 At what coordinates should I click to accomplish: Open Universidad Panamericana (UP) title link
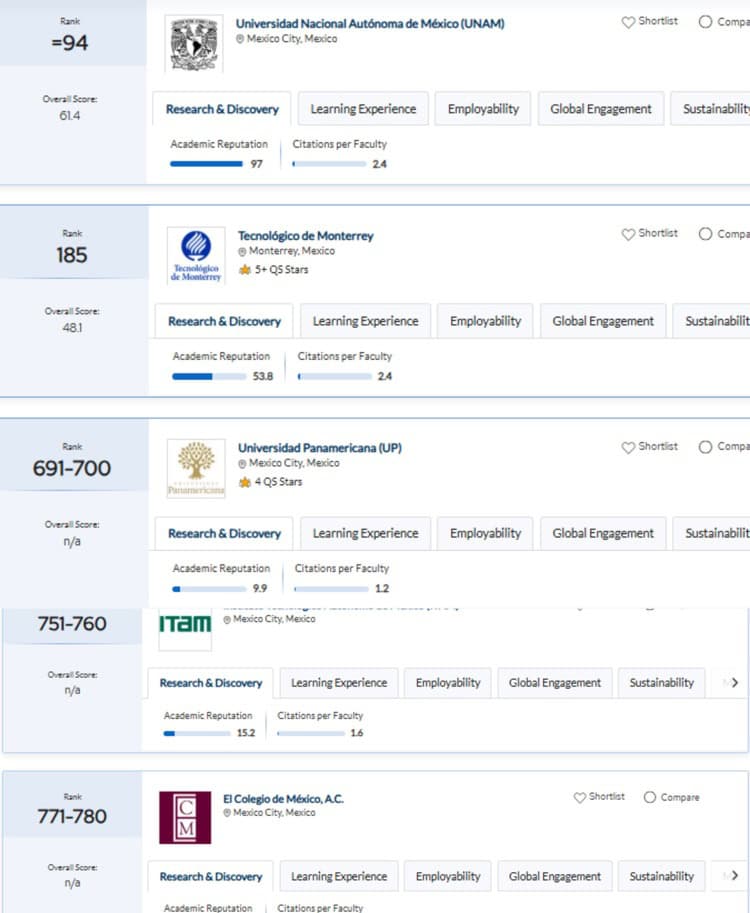coord(320,448)
